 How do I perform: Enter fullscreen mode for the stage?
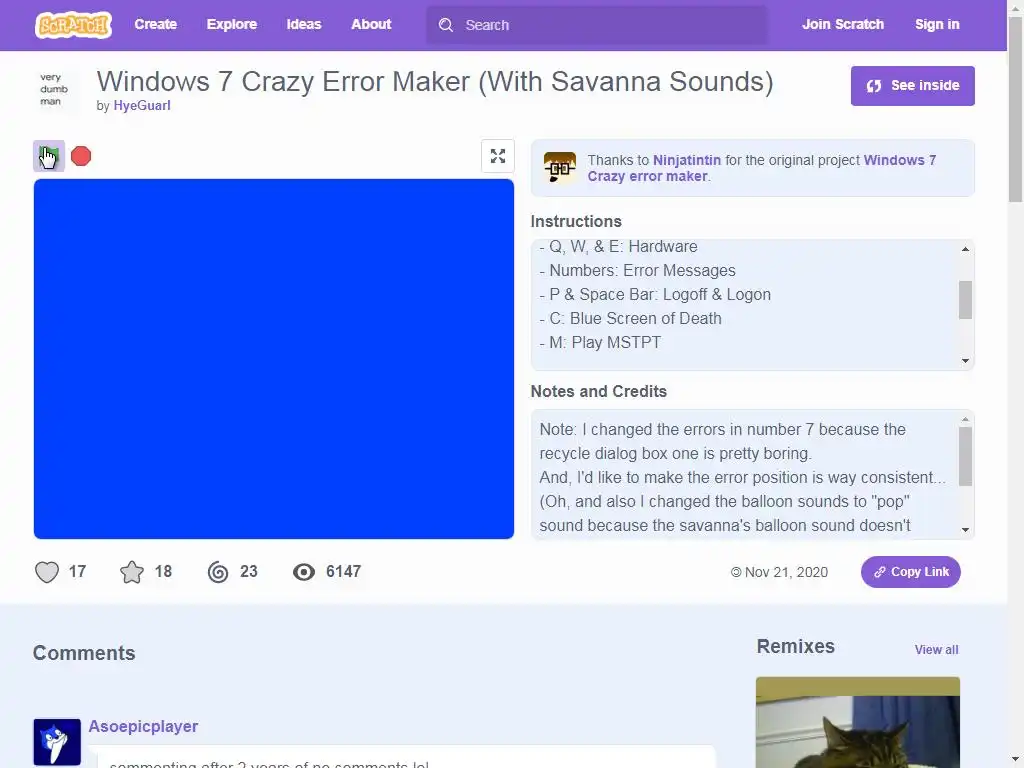coord(498,156)
